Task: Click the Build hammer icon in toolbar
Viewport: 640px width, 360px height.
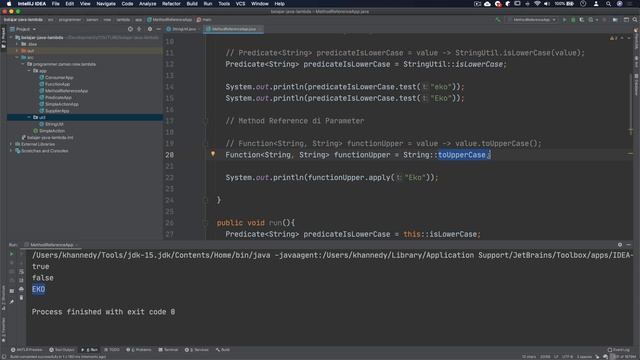Action: click(x=498, y=20)
